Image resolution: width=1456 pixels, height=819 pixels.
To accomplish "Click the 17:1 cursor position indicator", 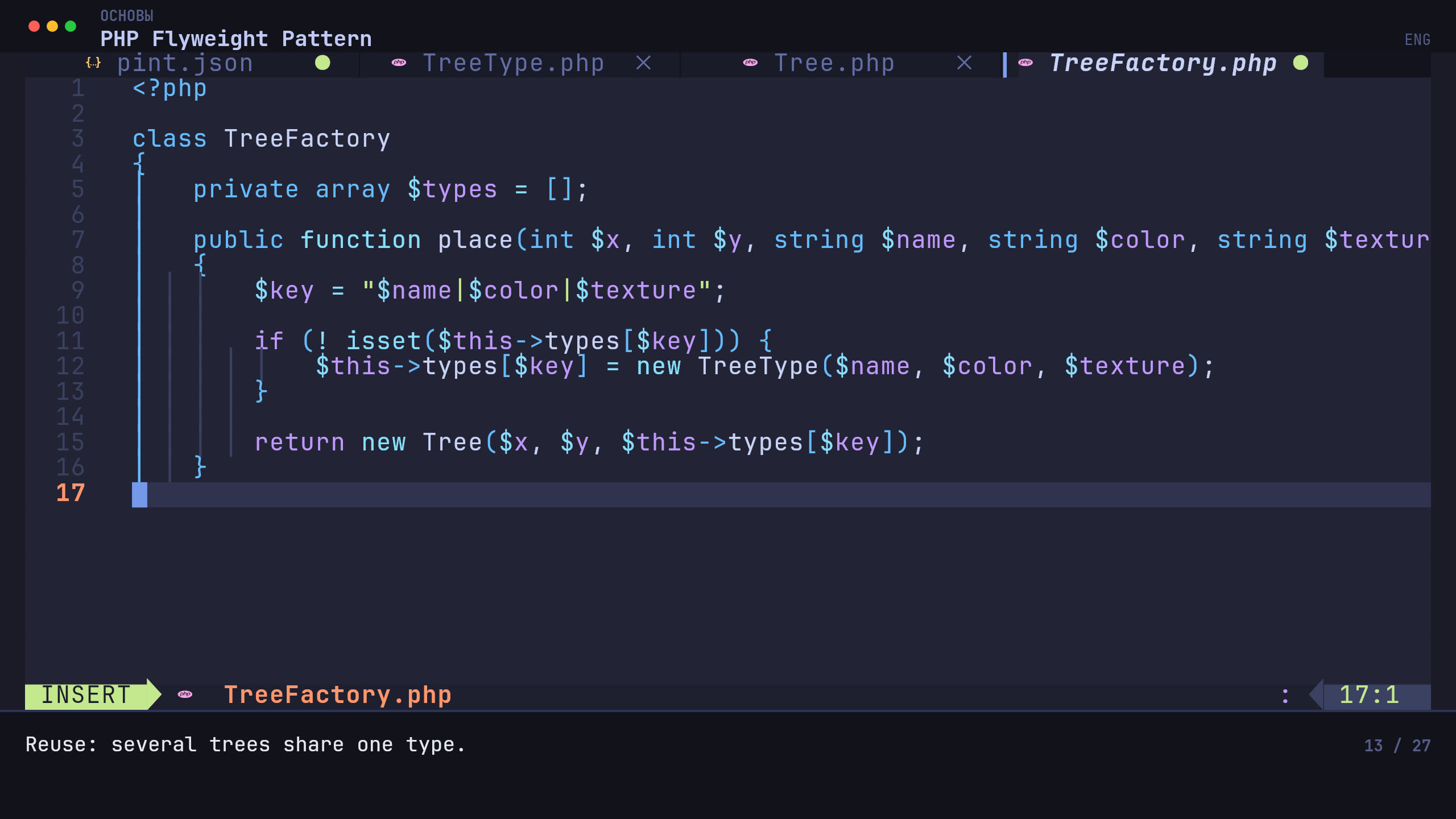I will pyautogui.click(x=1369, y=695).
